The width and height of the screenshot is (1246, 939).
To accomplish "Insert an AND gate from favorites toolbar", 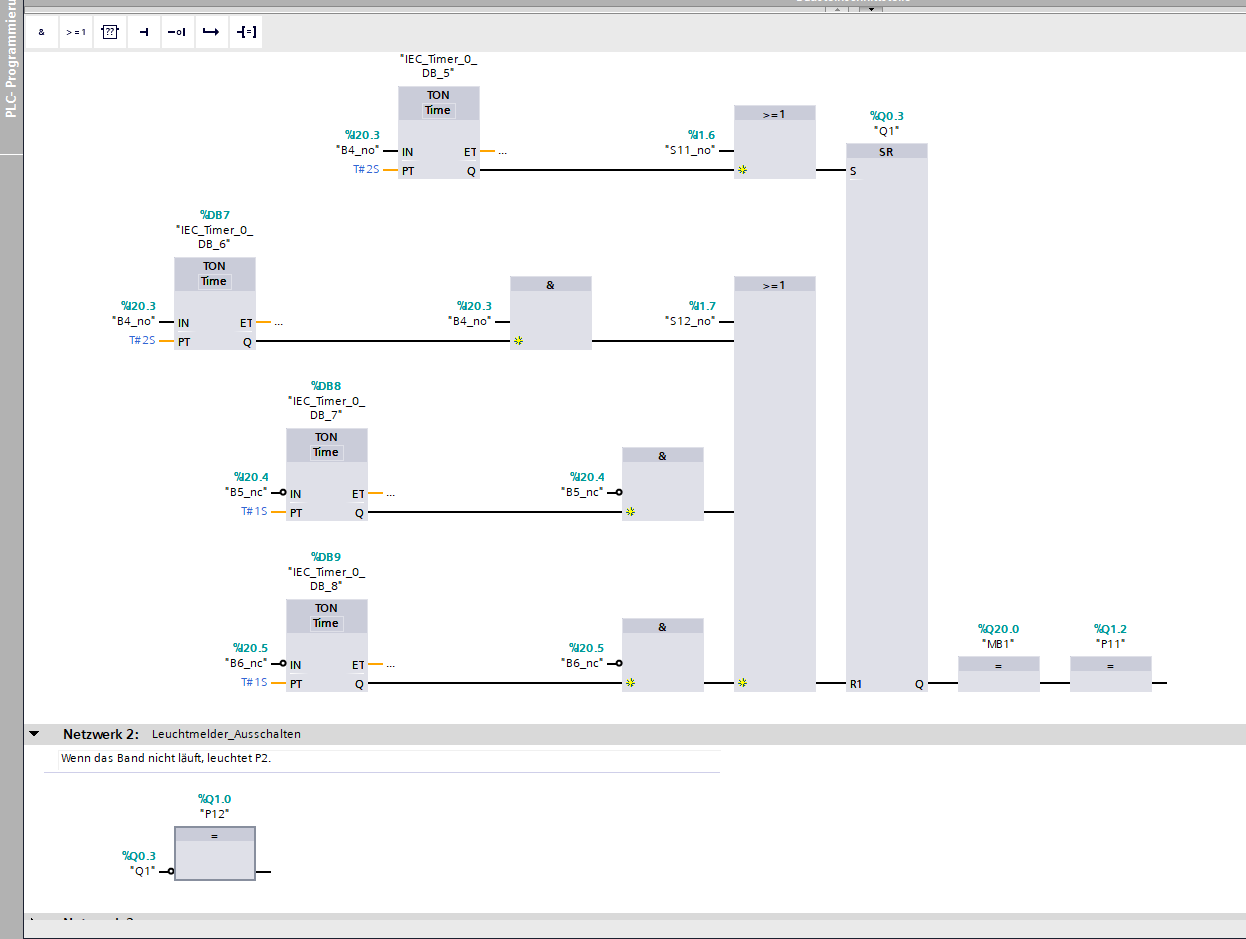I will (x=41, y=32).
